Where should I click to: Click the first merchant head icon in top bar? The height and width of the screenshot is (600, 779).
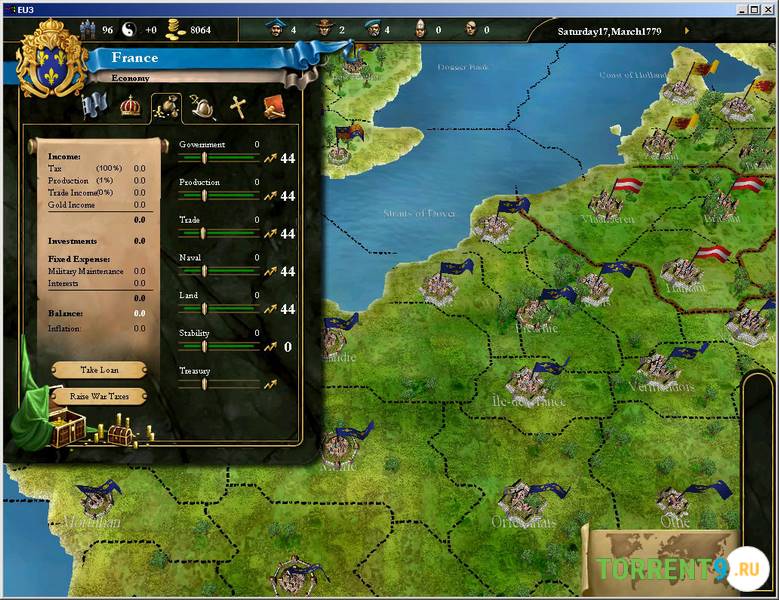[x=274, y=29]
